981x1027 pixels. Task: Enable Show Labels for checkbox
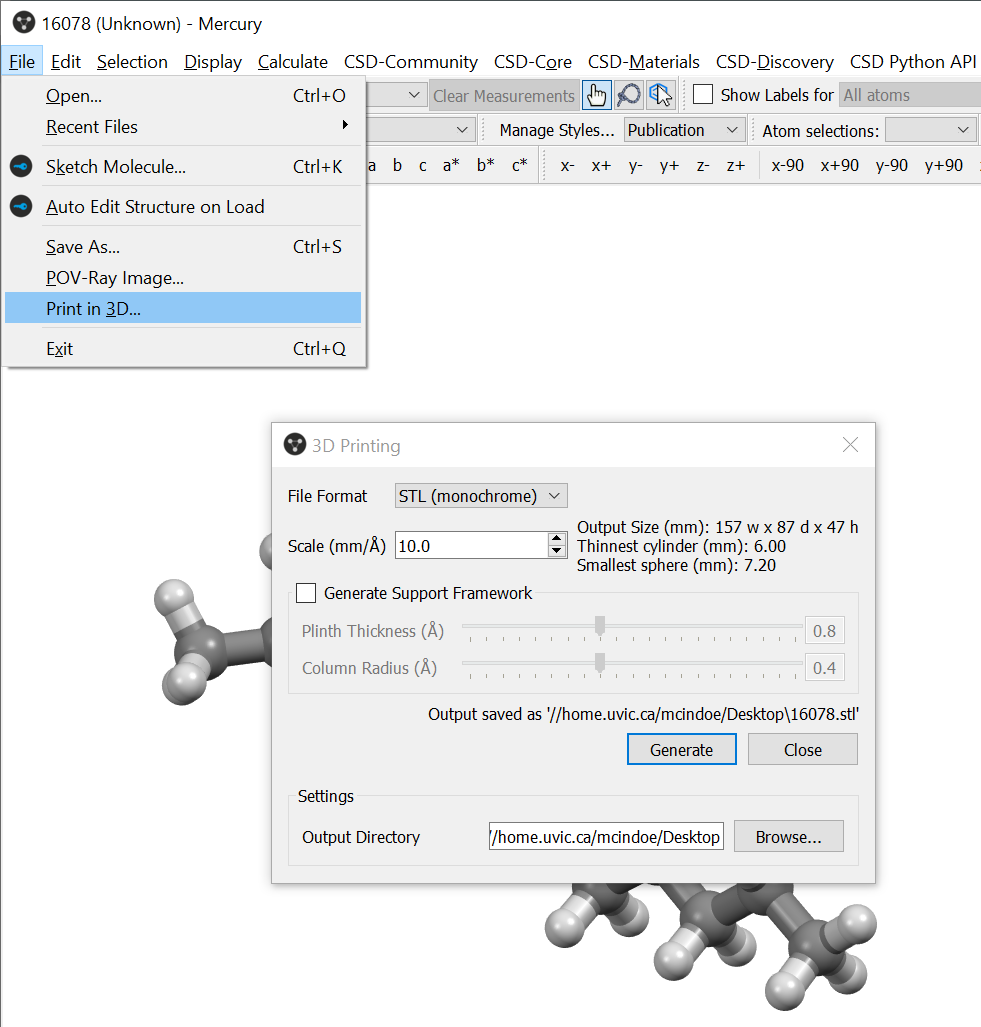[x=703, y=94]
